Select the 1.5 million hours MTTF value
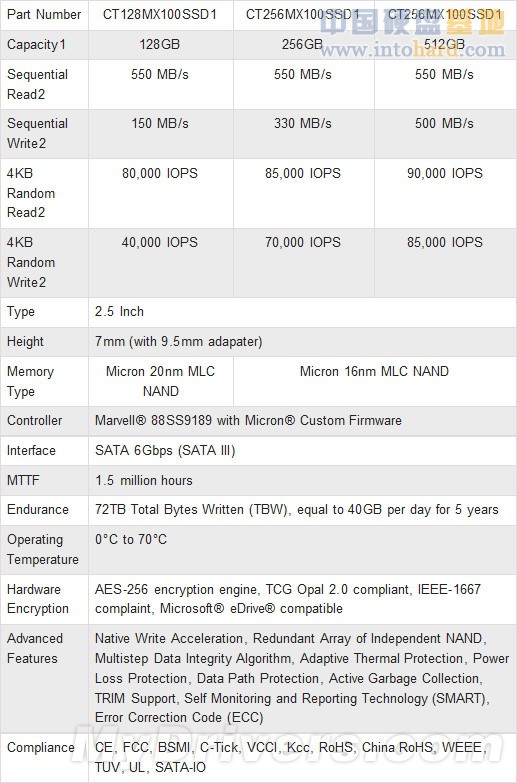517x783 pixels. [x=144, y=480]
